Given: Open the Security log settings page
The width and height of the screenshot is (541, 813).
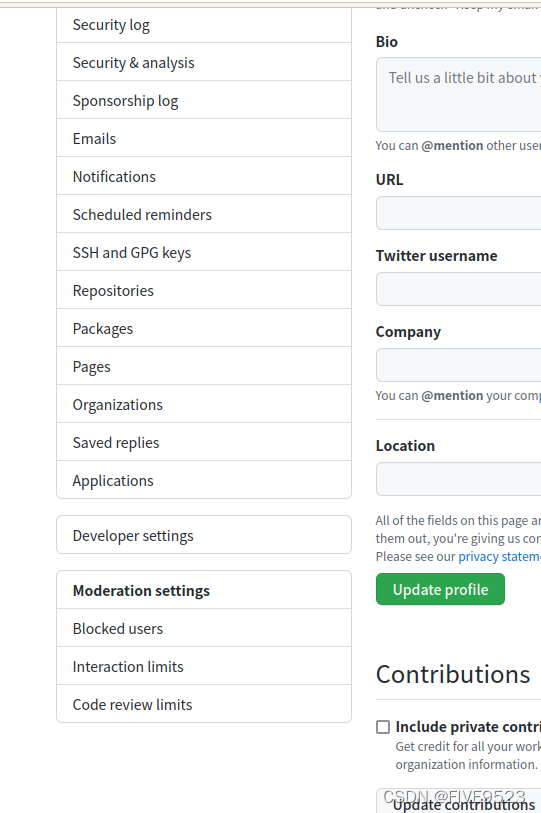Looking at the screenshot, I should point(204,25).
